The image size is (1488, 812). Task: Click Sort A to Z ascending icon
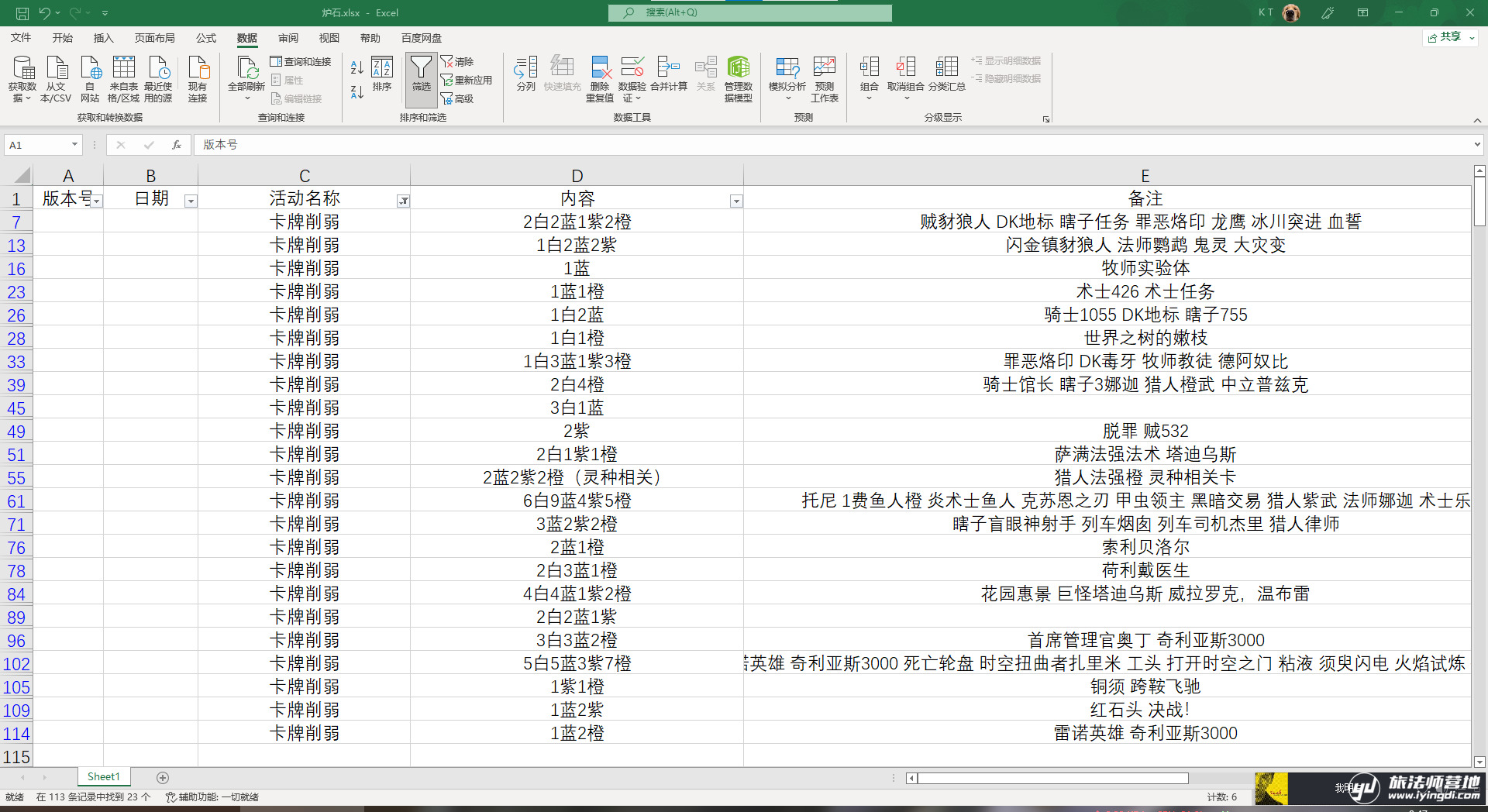click(x=357, y=67)
